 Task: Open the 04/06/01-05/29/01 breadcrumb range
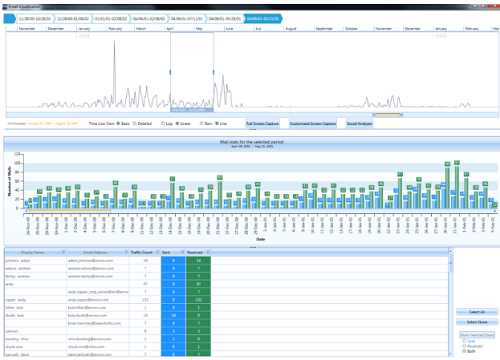(225, 19)
